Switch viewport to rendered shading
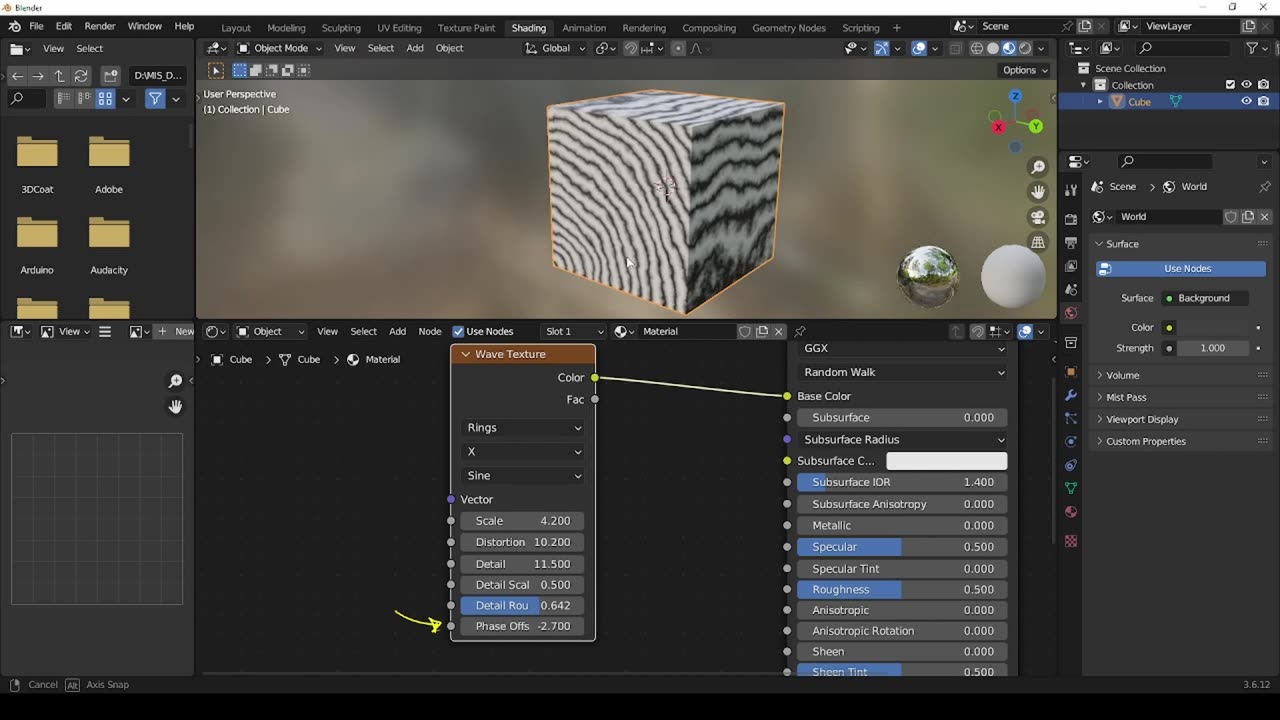1280x720 pixels. (x=1025, y=48)
